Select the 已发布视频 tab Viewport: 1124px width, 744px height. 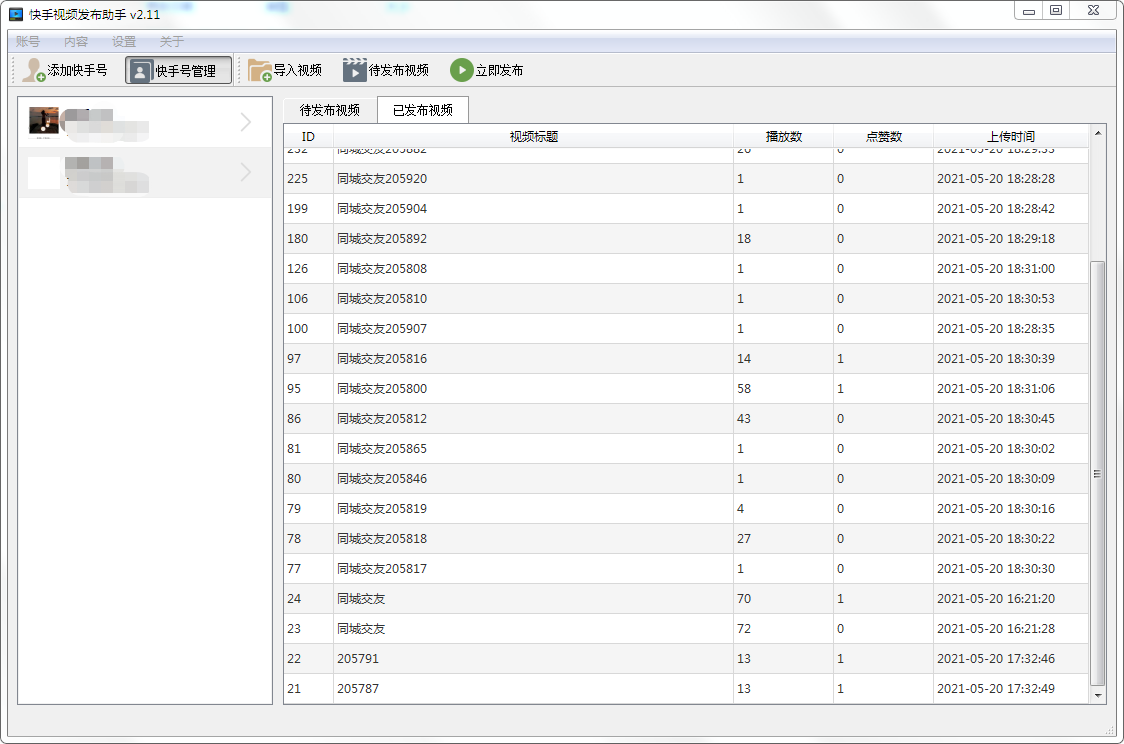coord(423,110)
